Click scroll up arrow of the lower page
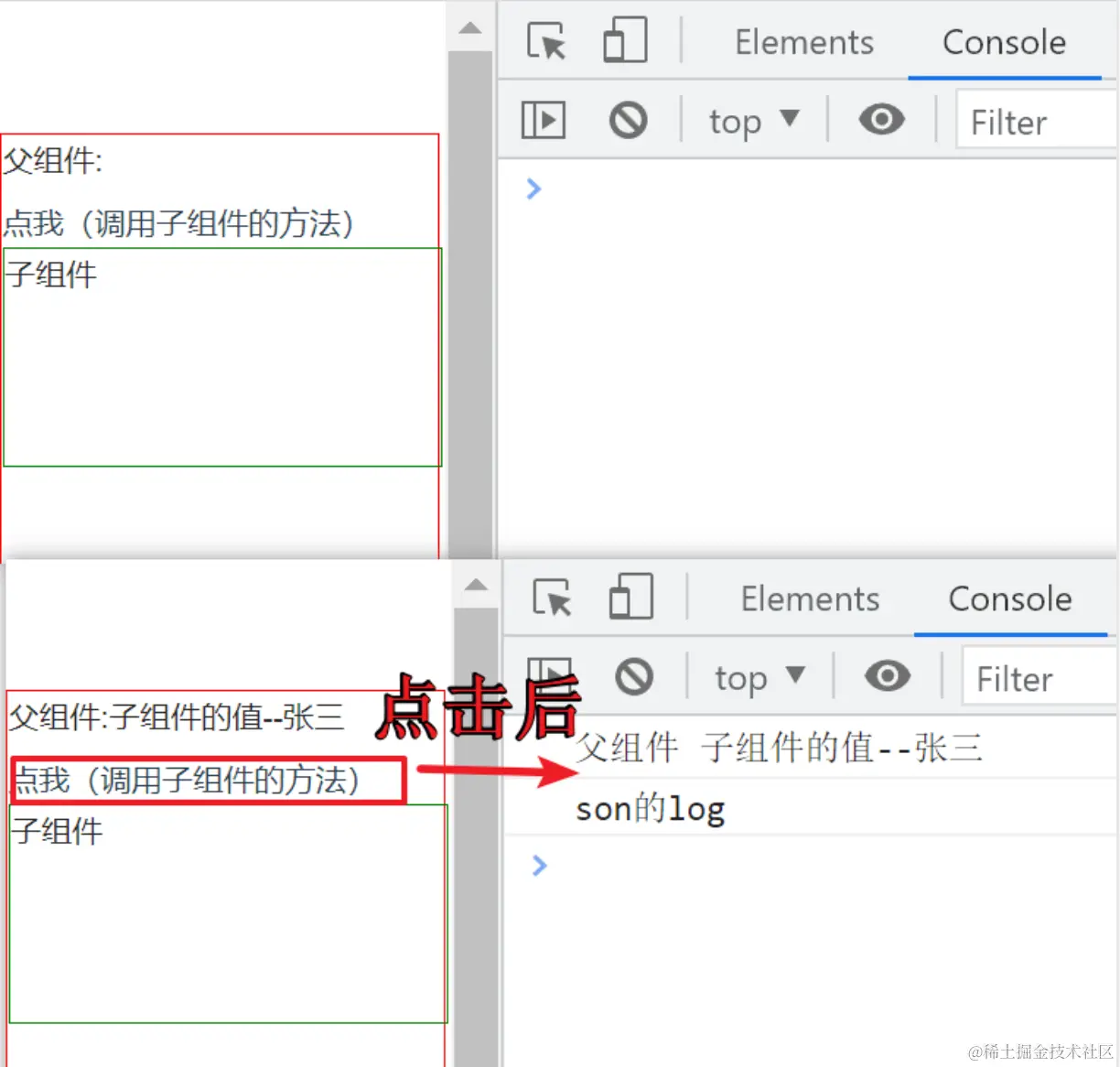1120x1067 pixels. (476, 585)
